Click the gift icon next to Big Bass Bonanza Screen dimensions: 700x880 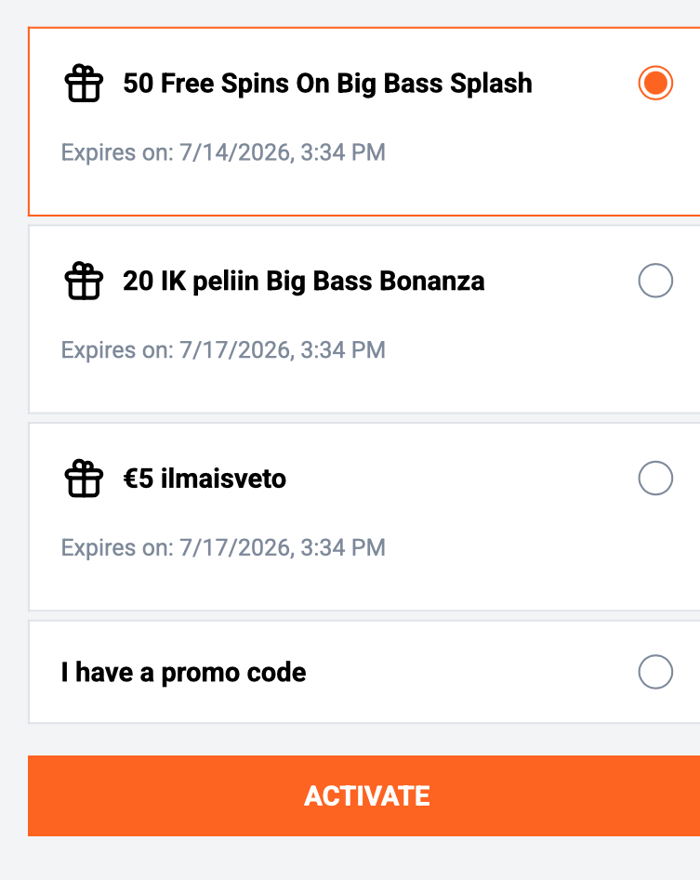(x=84, y=281)
